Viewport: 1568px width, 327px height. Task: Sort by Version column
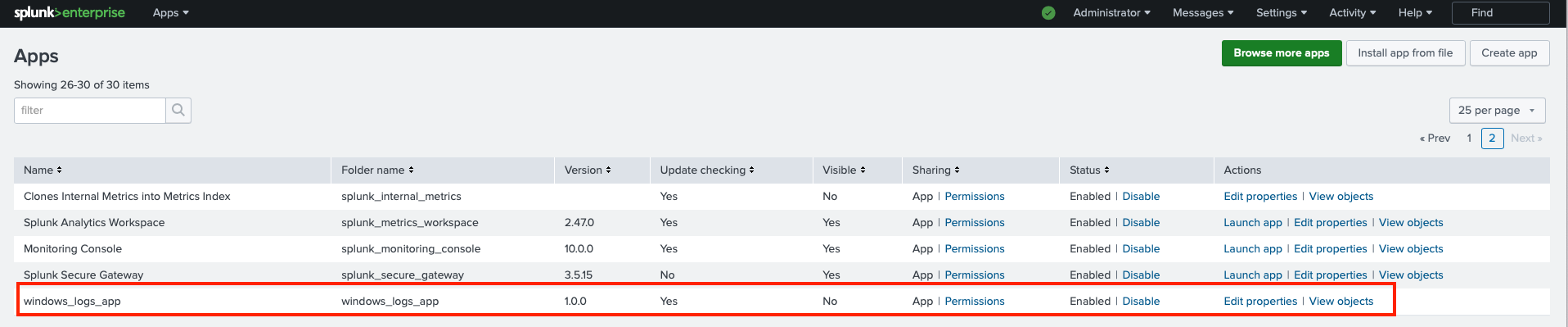pyautogui.click(x=588, y=170)
